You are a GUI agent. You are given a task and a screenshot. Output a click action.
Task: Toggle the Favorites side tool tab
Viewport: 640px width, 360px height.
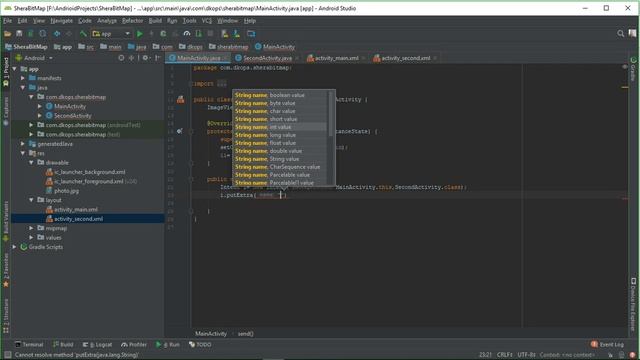coord(6,270)
